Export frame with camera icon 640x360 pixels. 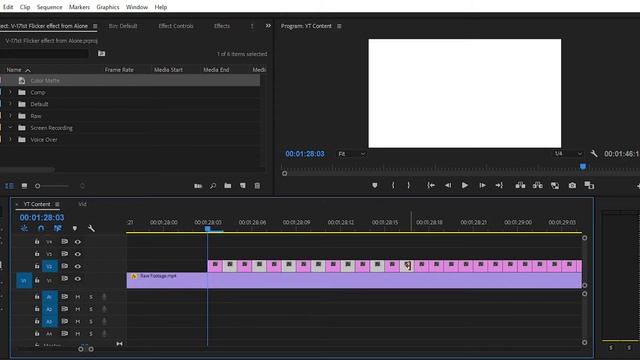pos(572,185)
